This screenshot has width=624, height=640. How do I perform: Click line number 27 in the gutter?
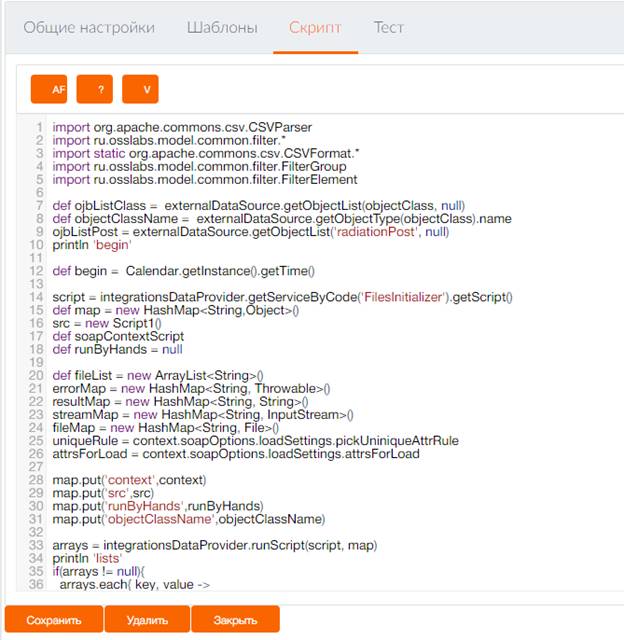point(36,467)
